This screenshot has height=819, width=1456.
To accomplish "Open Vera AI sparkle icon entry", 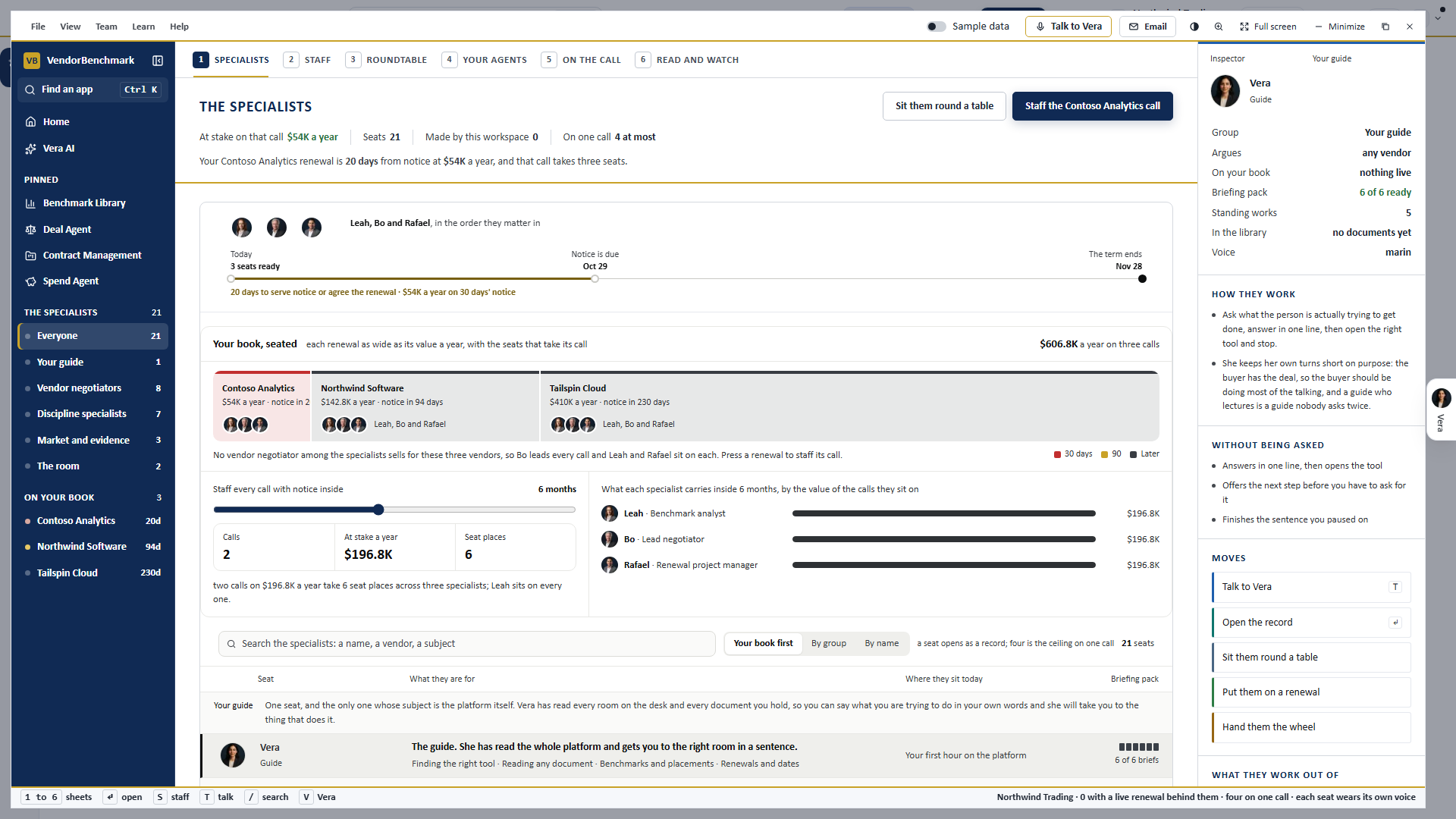I will point(93,149).
